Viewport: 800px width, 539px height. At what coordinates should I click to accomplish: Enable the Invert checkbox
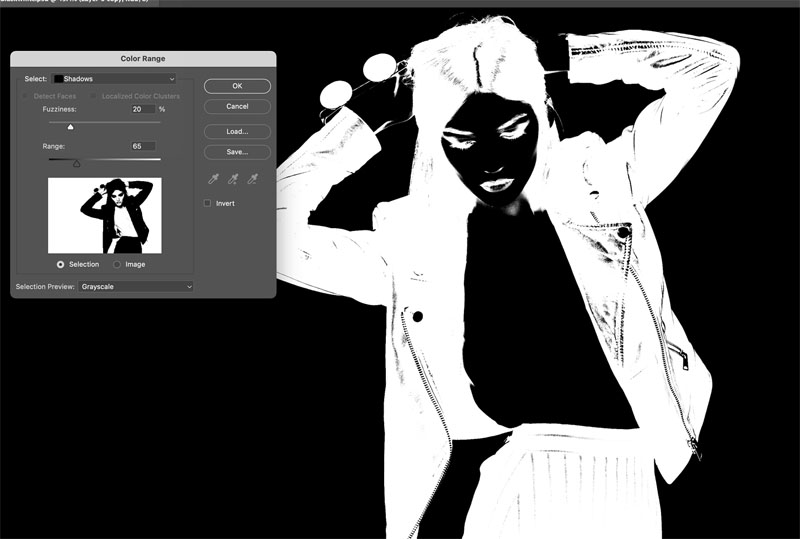[x=207, y=203]
